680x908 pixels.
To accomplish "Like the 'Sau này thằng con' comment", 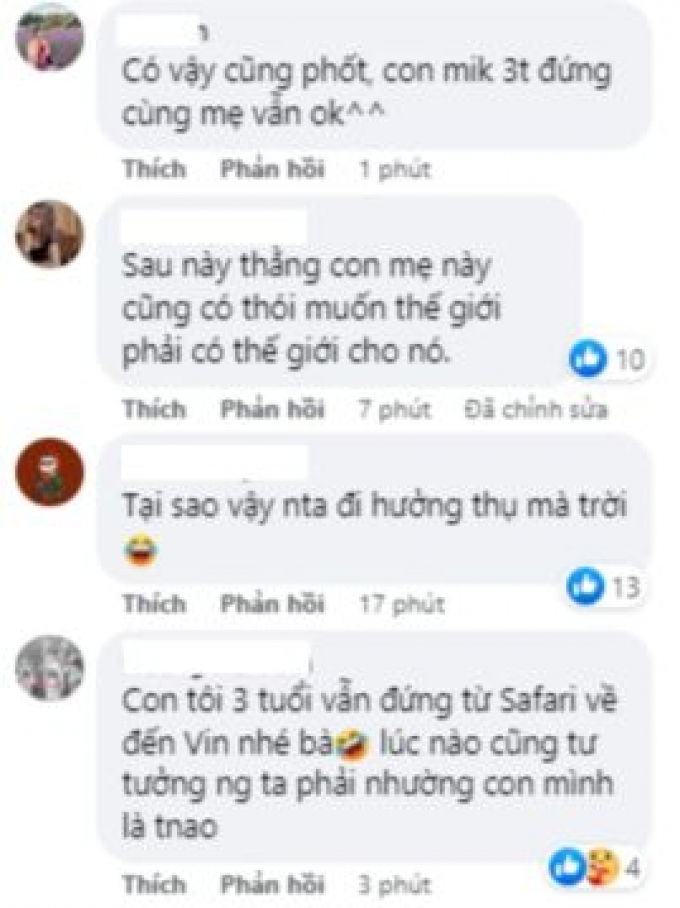I will point(155,409).
